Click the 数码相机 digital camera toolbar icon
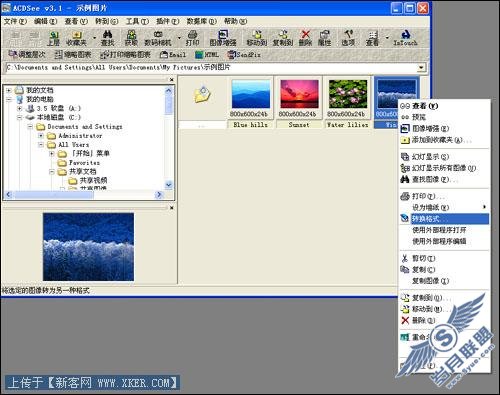The image size is (500, 395). [158, 38]
